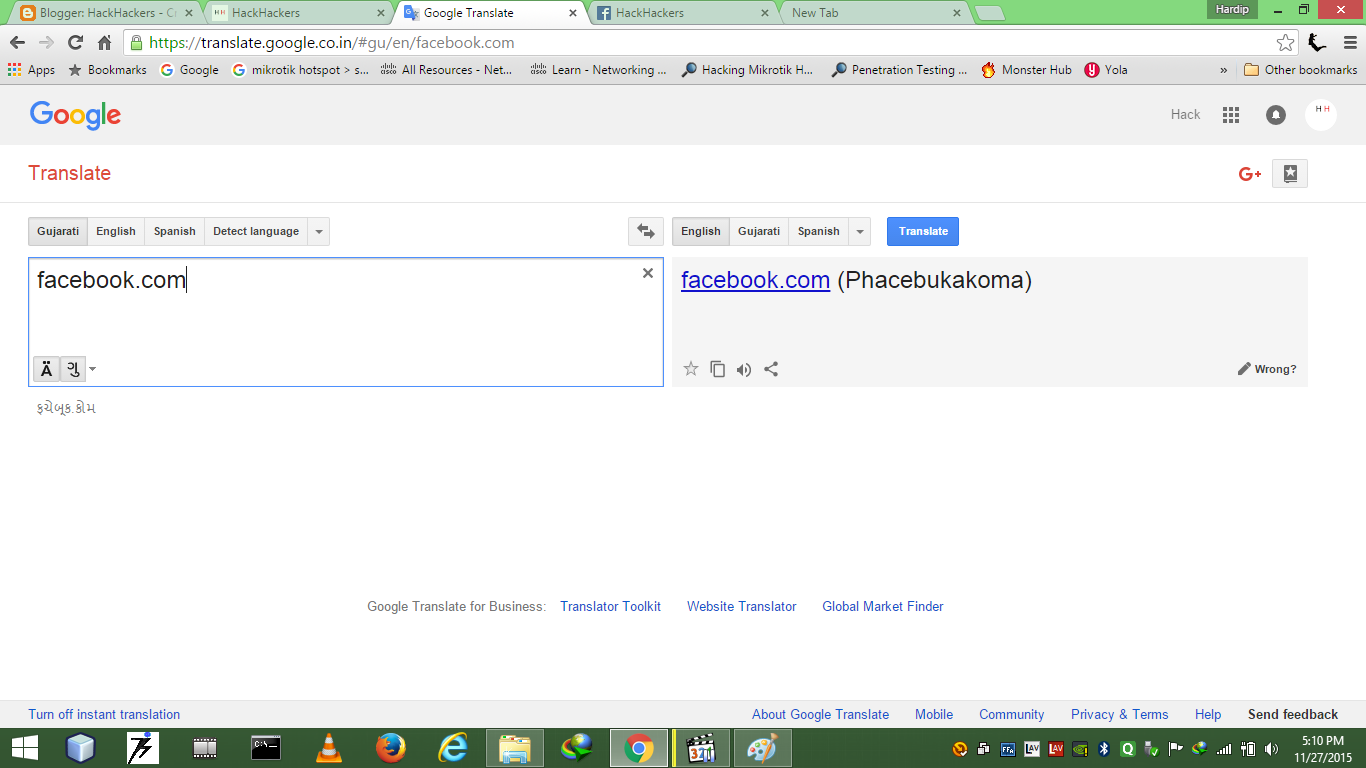Viewport: 1366px width, 768px height.
Task: Click the red Translate heading
Action: pyautogui.click(x=70, y=173)
